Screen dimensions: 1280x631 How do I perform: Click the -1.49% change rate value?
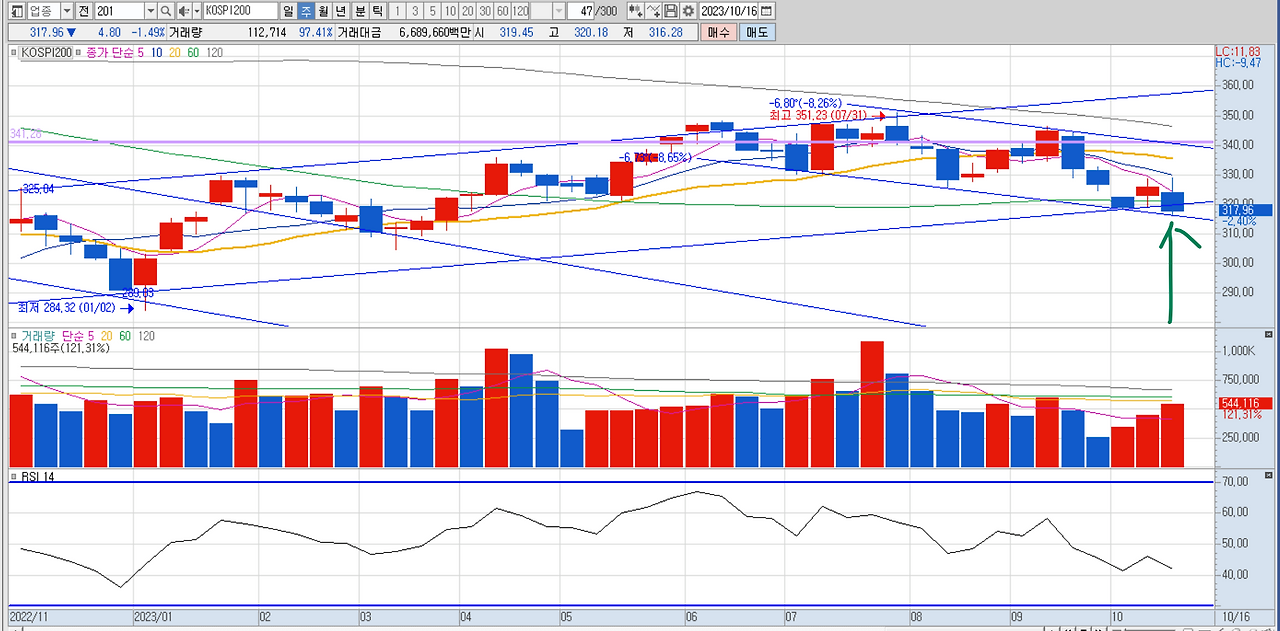(148, 32)
